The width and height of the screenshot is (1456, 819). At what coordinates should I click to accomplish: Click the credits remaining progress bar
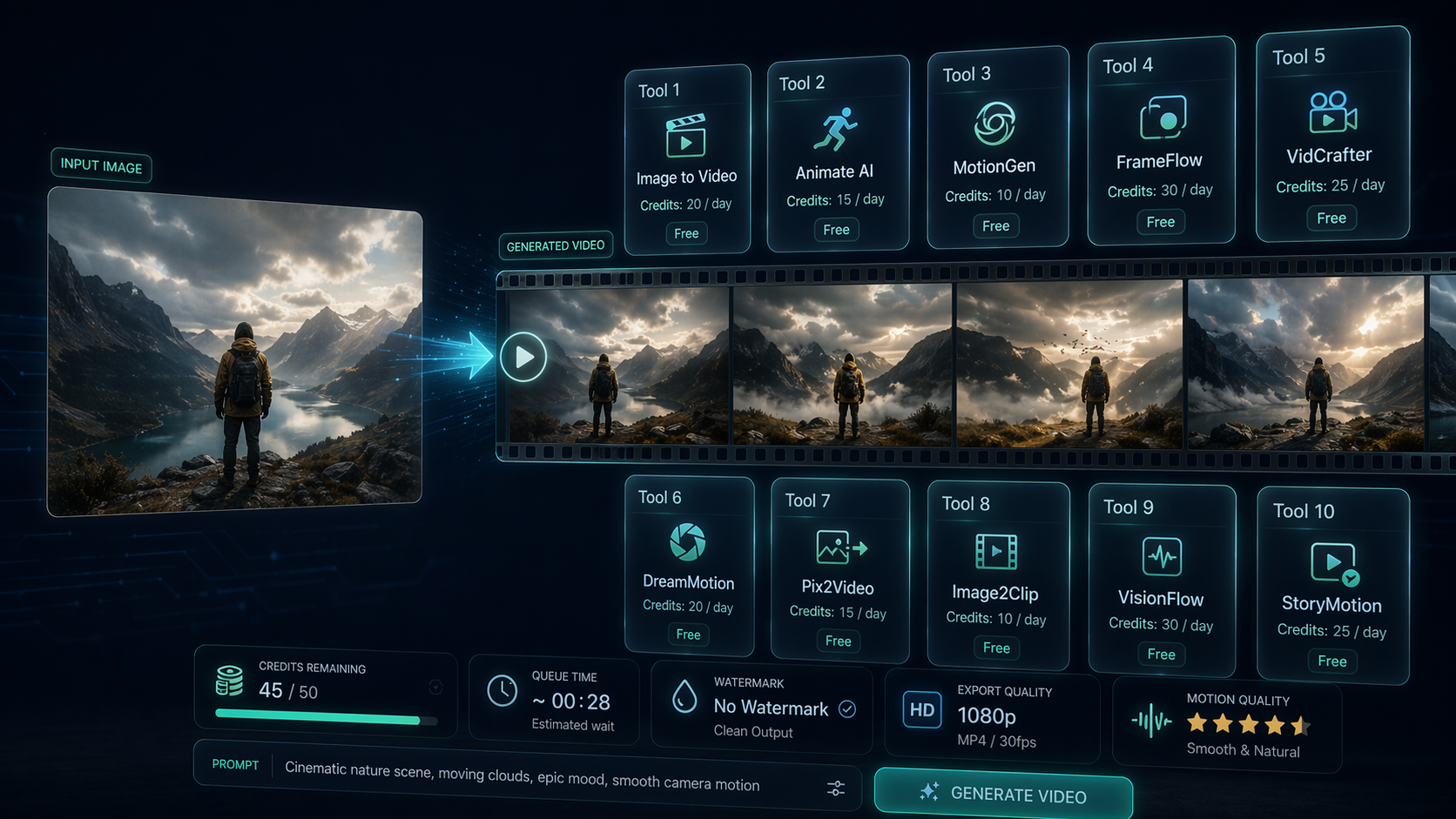pos(326,717)
